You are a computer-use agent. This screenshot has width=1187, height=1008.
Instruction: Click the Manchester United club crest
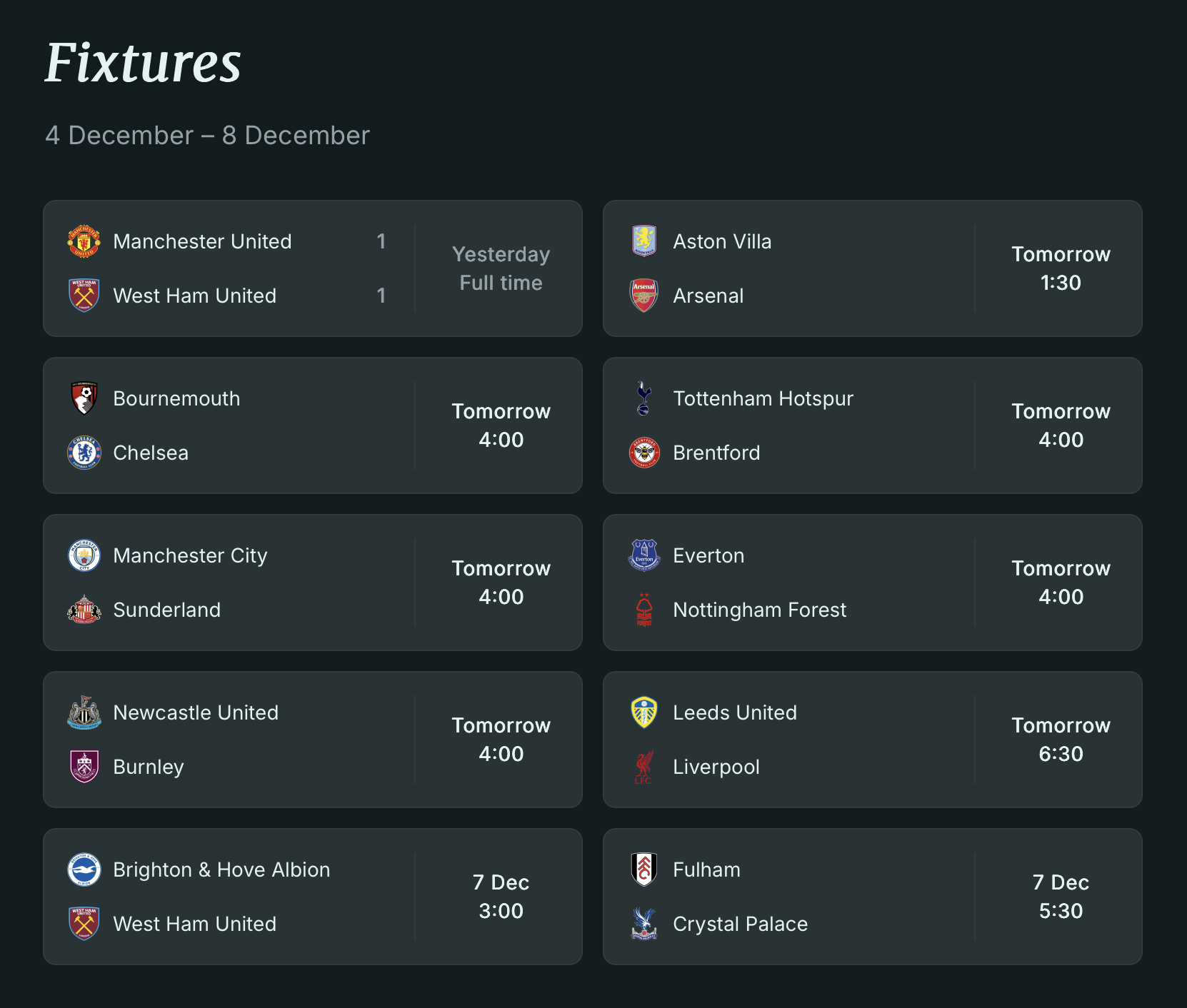click(84, 241)
